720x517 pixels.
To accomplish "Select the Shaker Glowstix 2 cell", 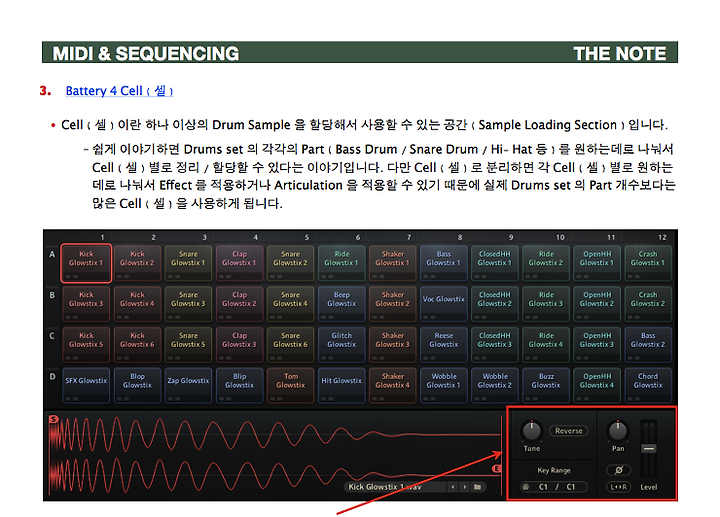I will (393, 304).
